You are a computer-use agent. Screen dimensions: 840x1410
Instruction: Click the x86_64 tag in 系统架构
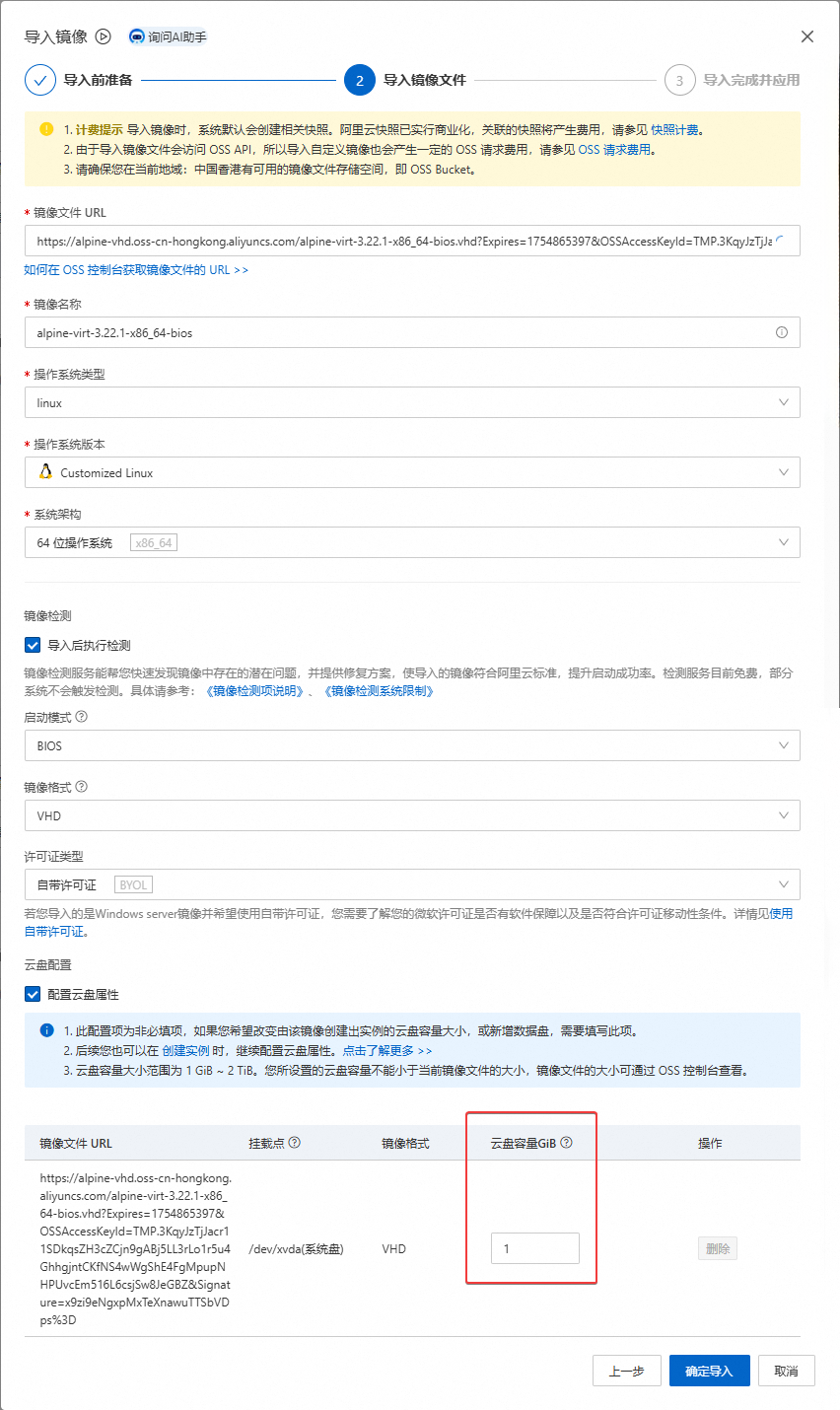point(154,542)
